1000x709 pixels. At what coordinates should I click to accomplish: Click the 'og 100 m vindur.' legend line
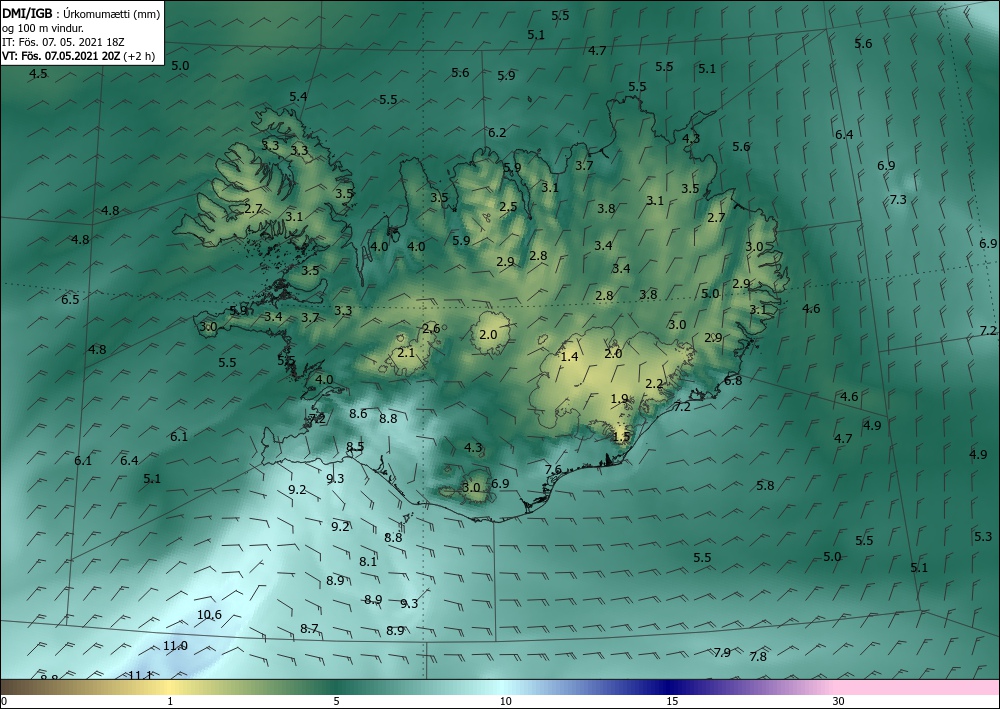tap(43, 28)
